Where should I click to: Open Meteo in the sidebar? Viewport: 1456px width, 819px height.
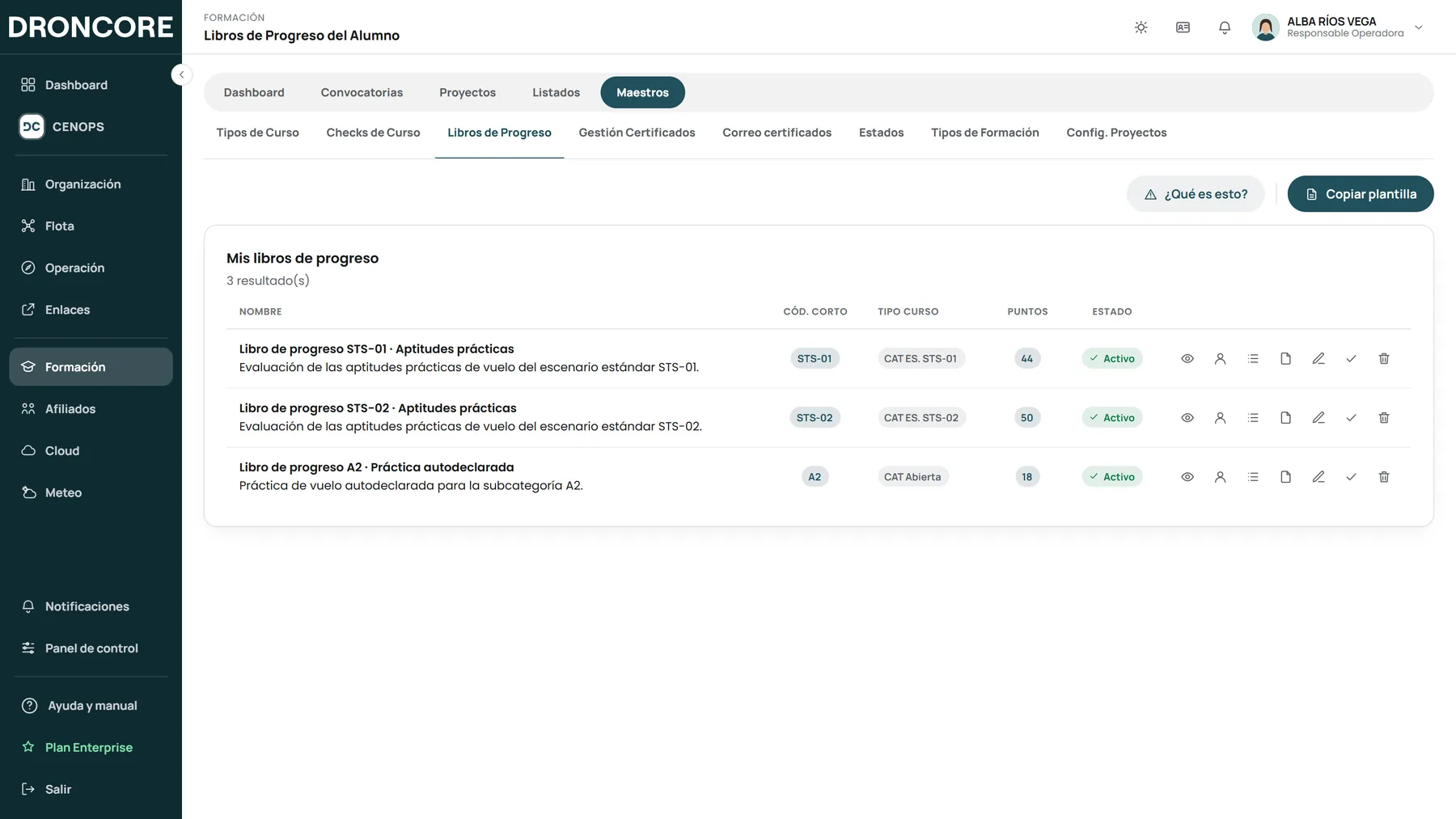click(91, 492)
